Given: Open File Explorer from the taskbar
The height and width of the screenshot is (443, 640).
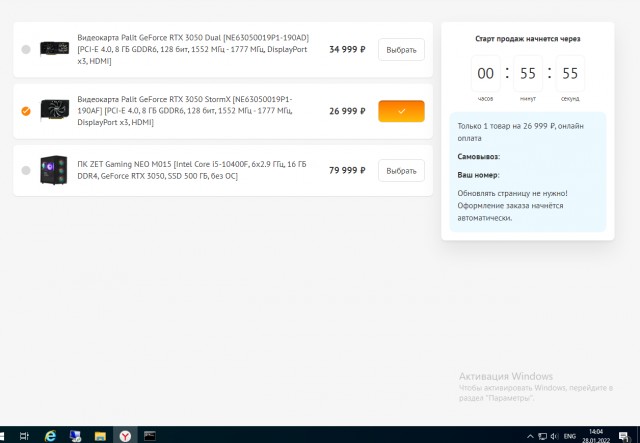Looking at the screenshot, I should point(100,436).
